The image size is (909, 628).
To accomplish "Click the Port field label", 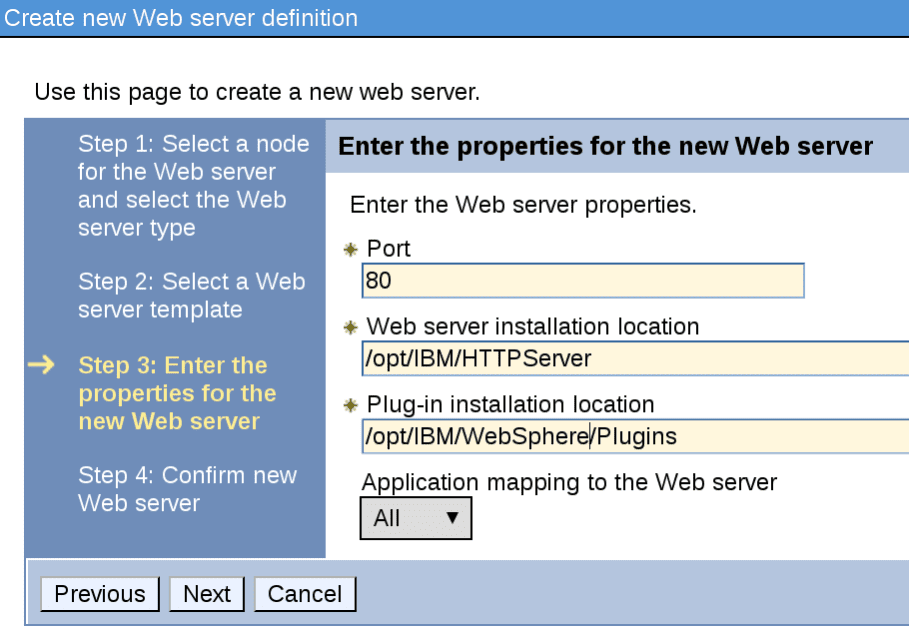I will point(389,249).
